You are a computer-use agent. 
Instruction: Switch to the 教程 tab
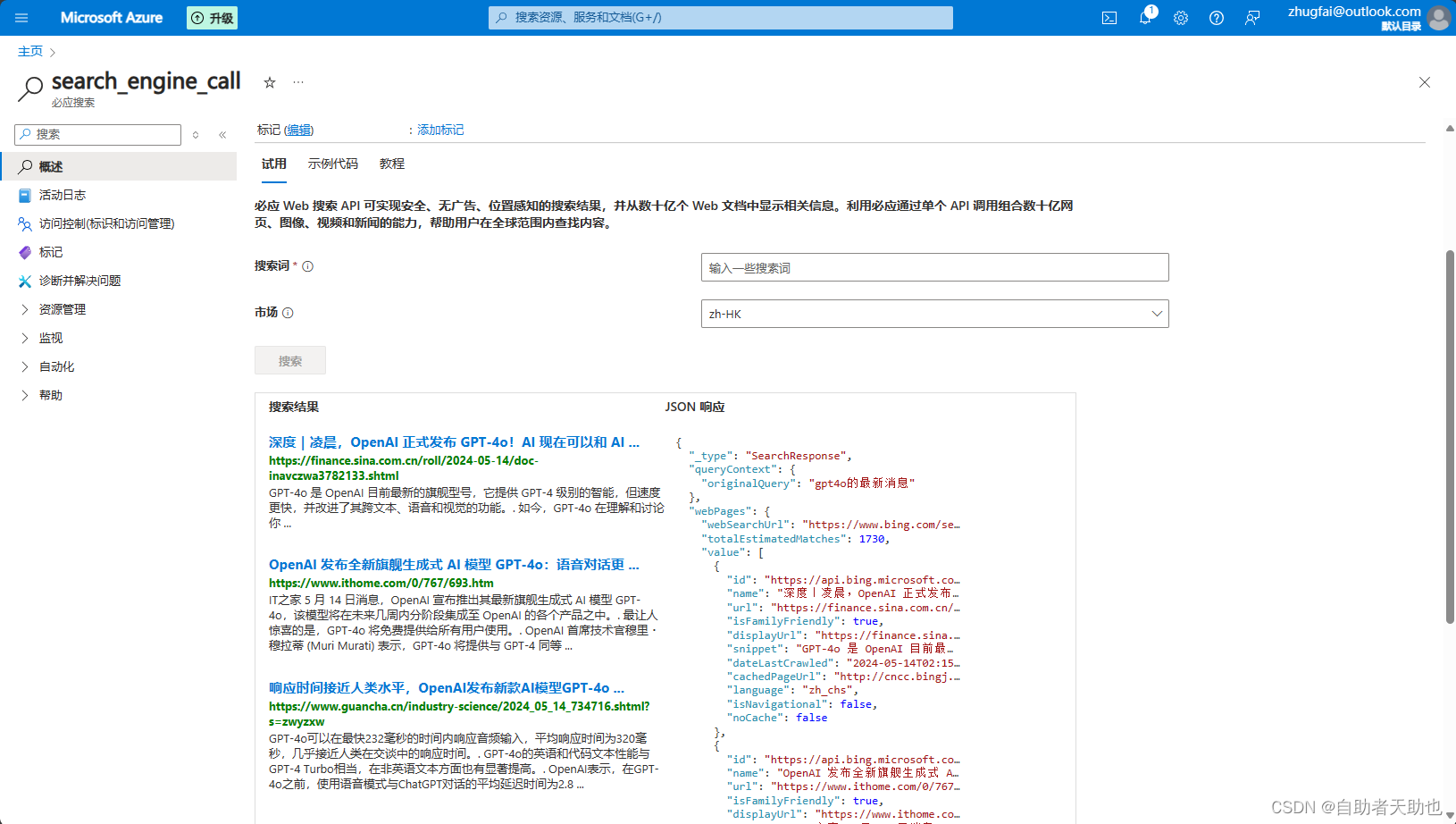click(392, 164)
